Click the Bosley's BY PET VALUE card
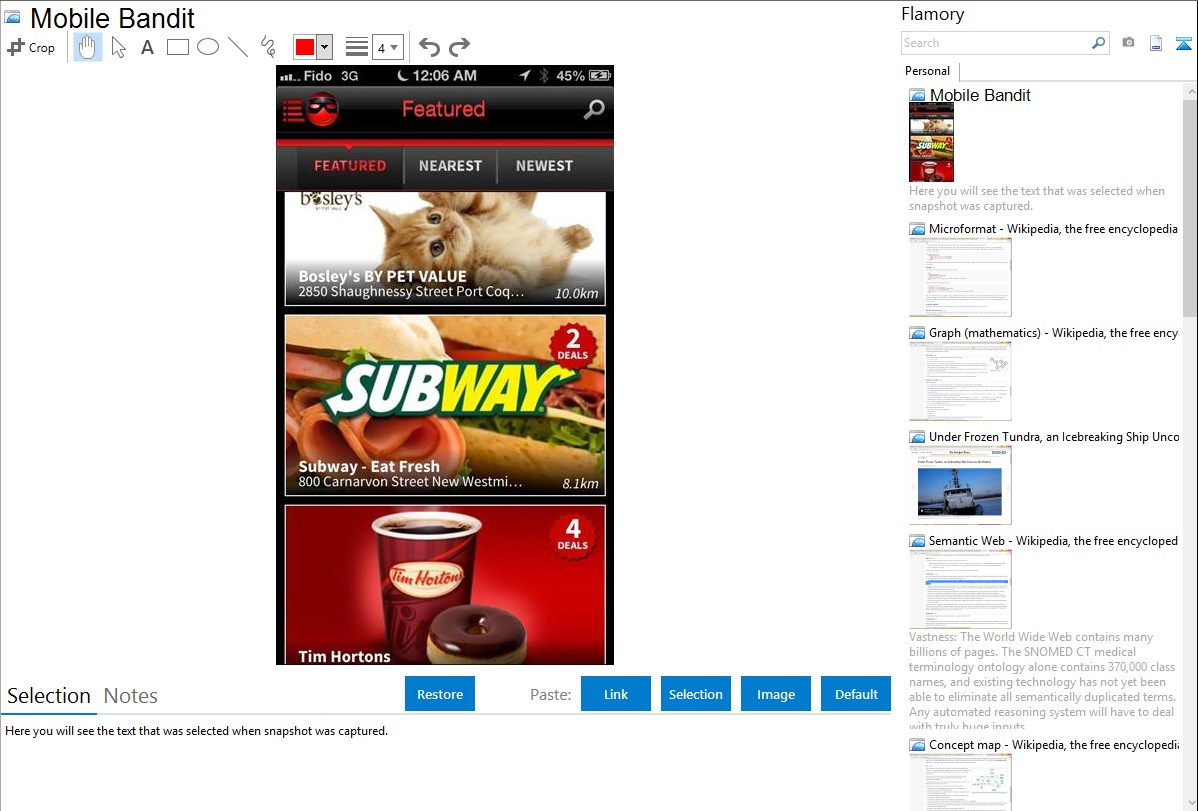The width and height of the screenshot is (1198, 811). (x=445, y=248)
